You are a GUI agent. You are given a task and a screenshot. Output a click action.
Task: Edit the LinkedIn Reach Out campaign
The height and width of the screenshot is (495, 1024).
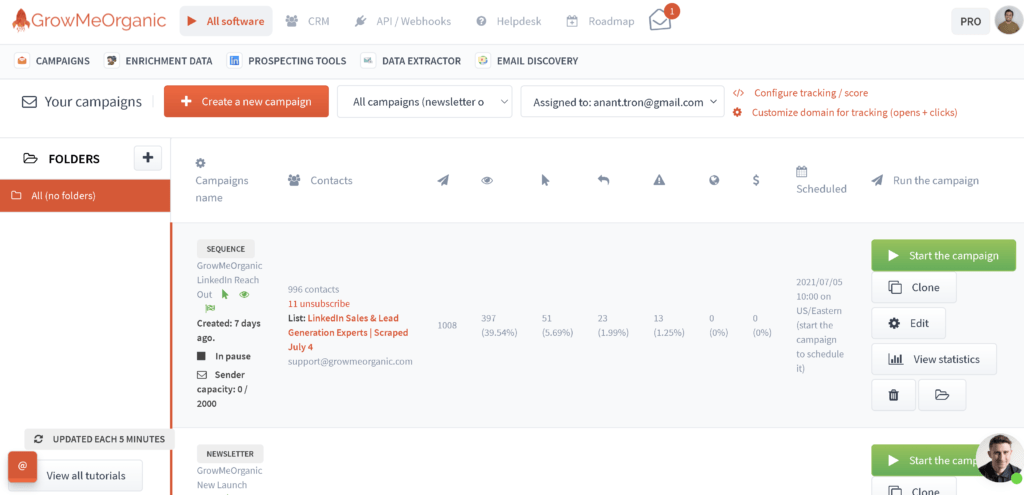[909, 323]
